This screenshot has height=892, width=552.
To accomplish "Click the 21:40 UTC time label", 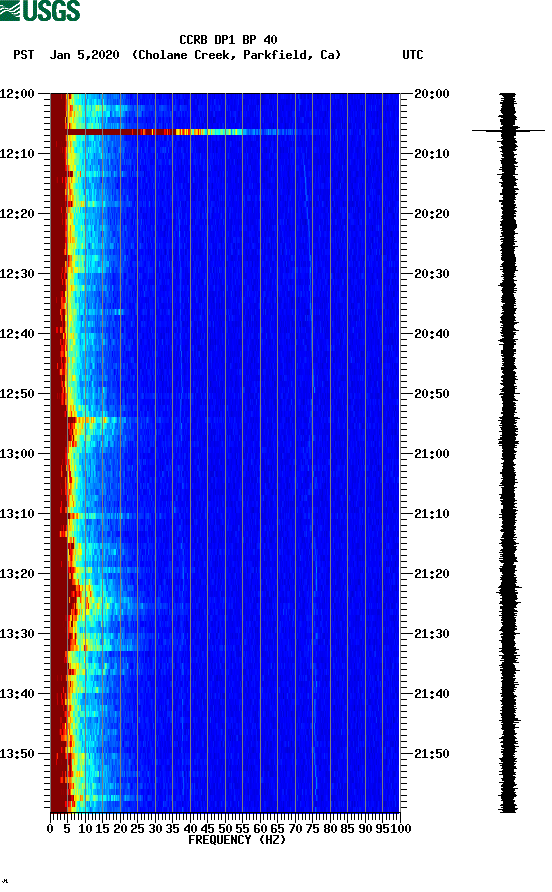I will point(432,694).
